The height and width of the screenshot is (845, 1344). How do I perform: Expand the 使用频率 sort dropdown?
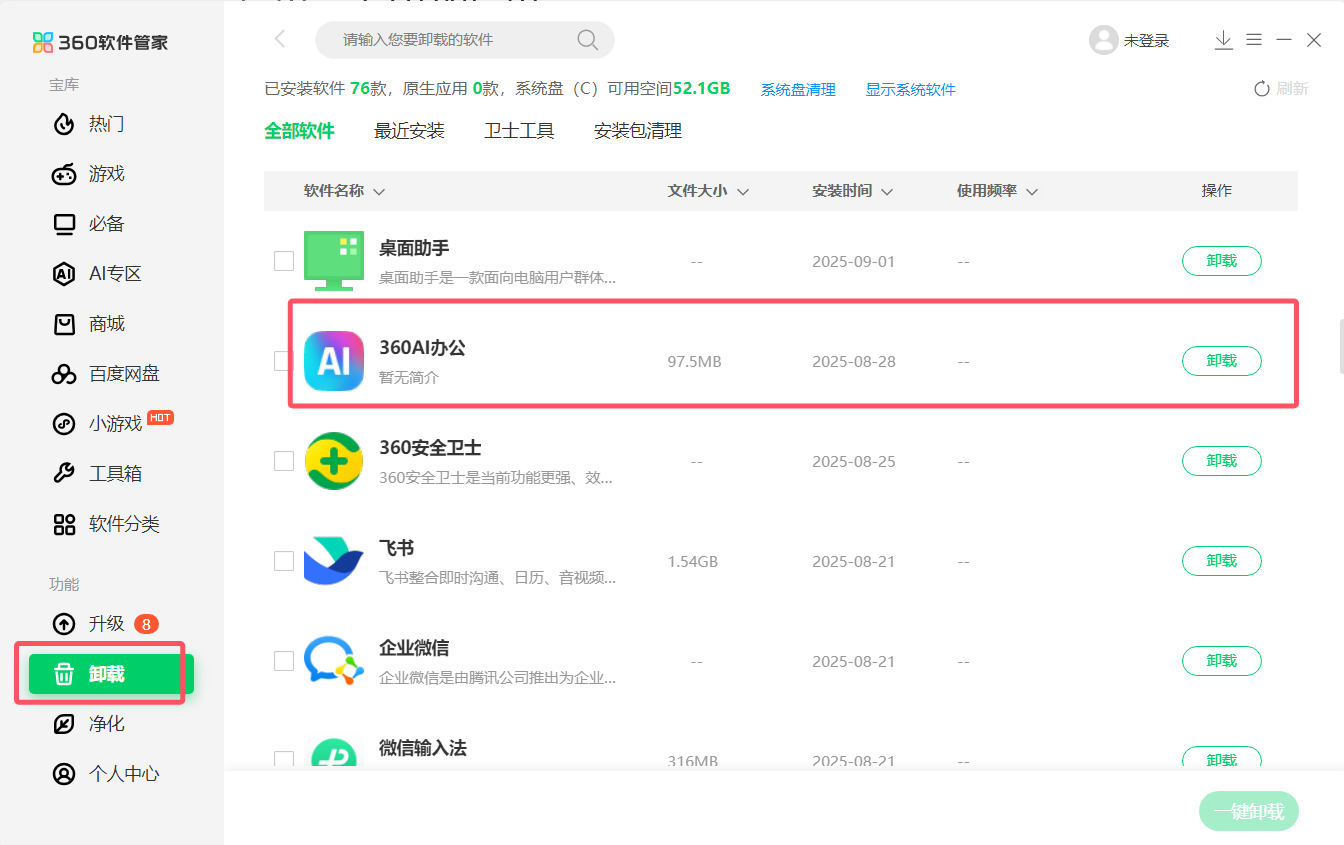(1032, 190)
